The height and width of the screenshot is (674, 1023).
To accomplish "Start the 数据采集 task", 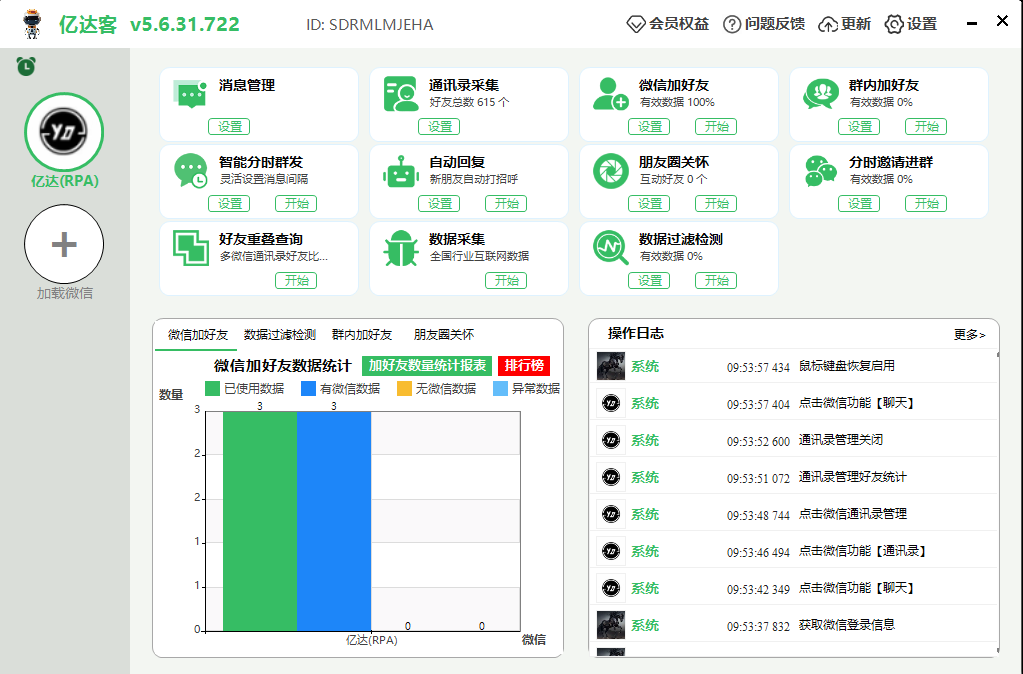I will click(x=506, y=281).
